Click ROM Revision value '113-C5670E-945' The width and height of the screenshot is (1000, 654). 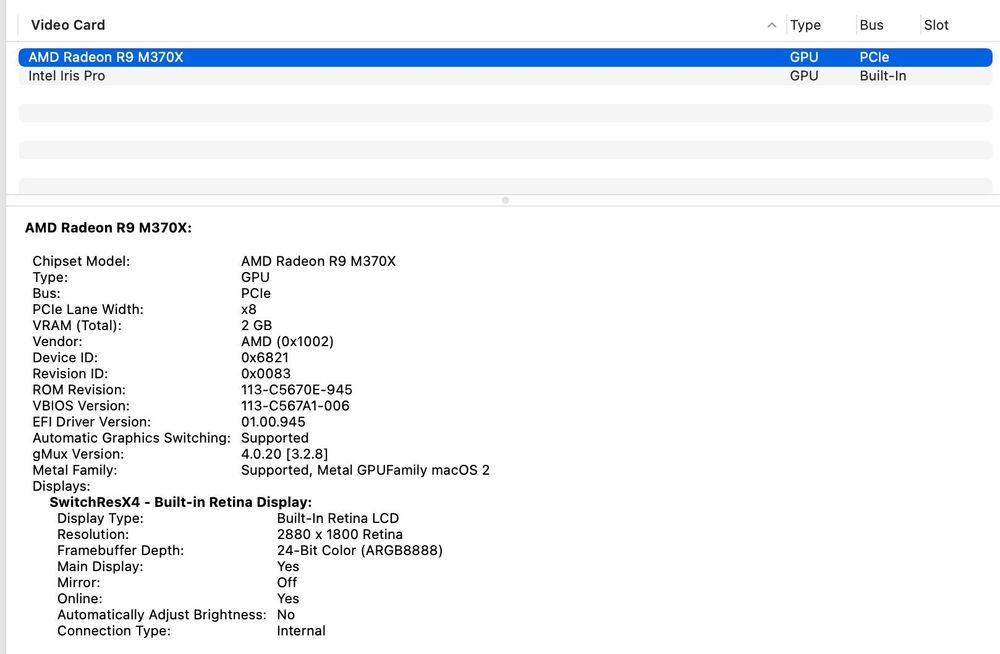point(297,390)
